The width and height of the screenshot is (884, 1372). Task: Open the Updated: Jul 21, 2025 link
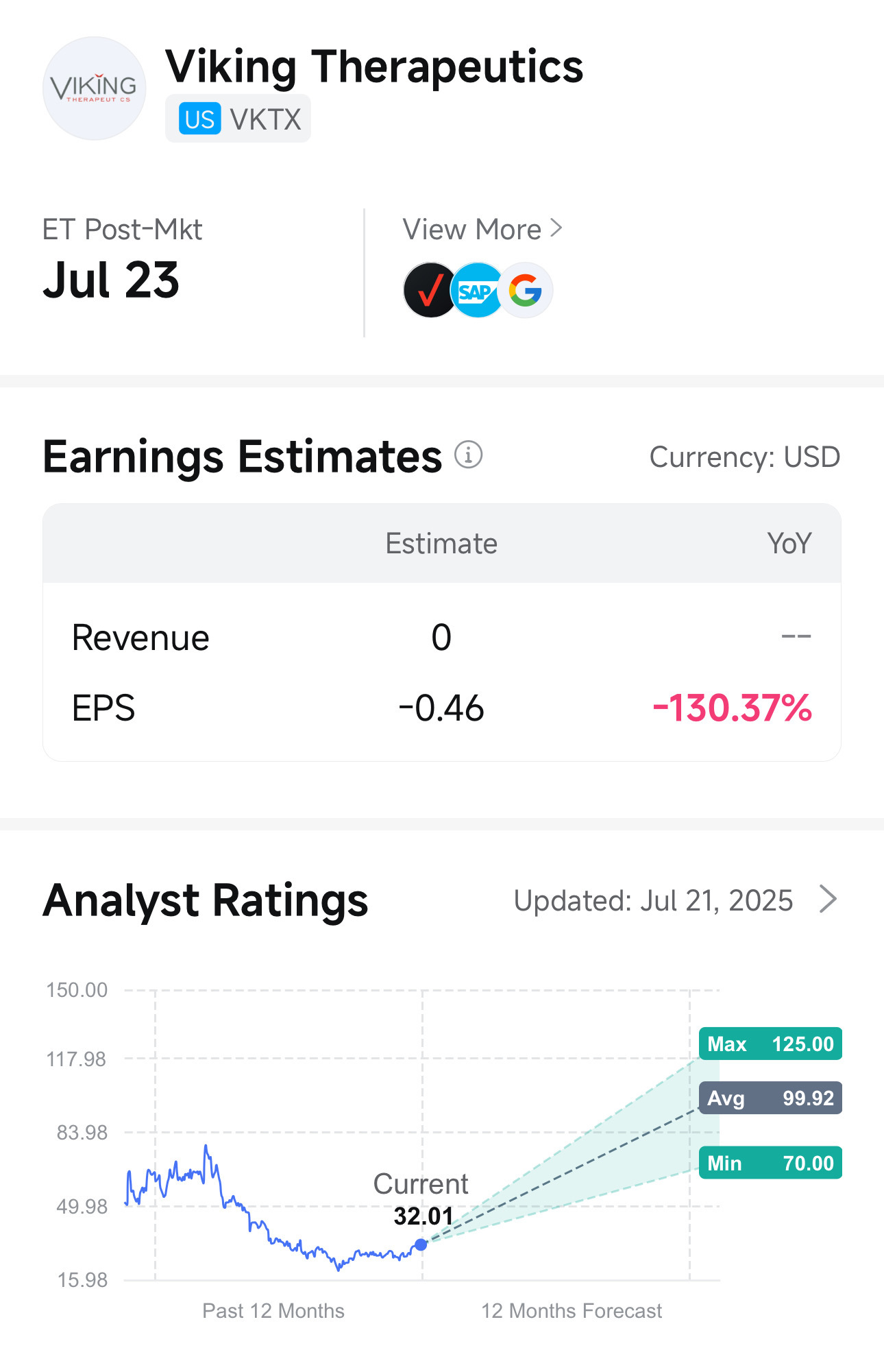click(x=653, y=900)
